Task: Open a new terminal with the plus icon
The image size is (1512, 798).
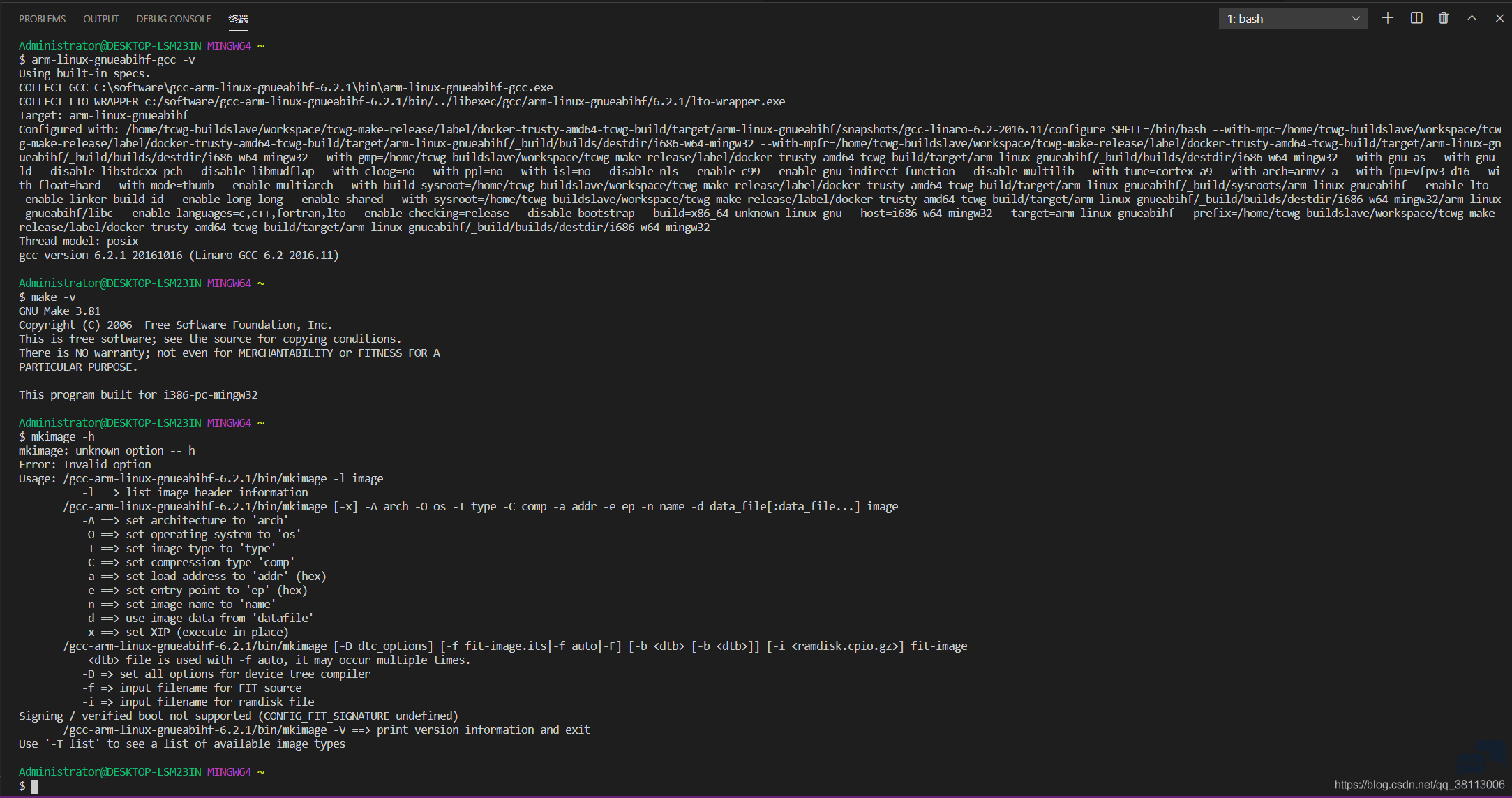Action: click(1387, 18)
